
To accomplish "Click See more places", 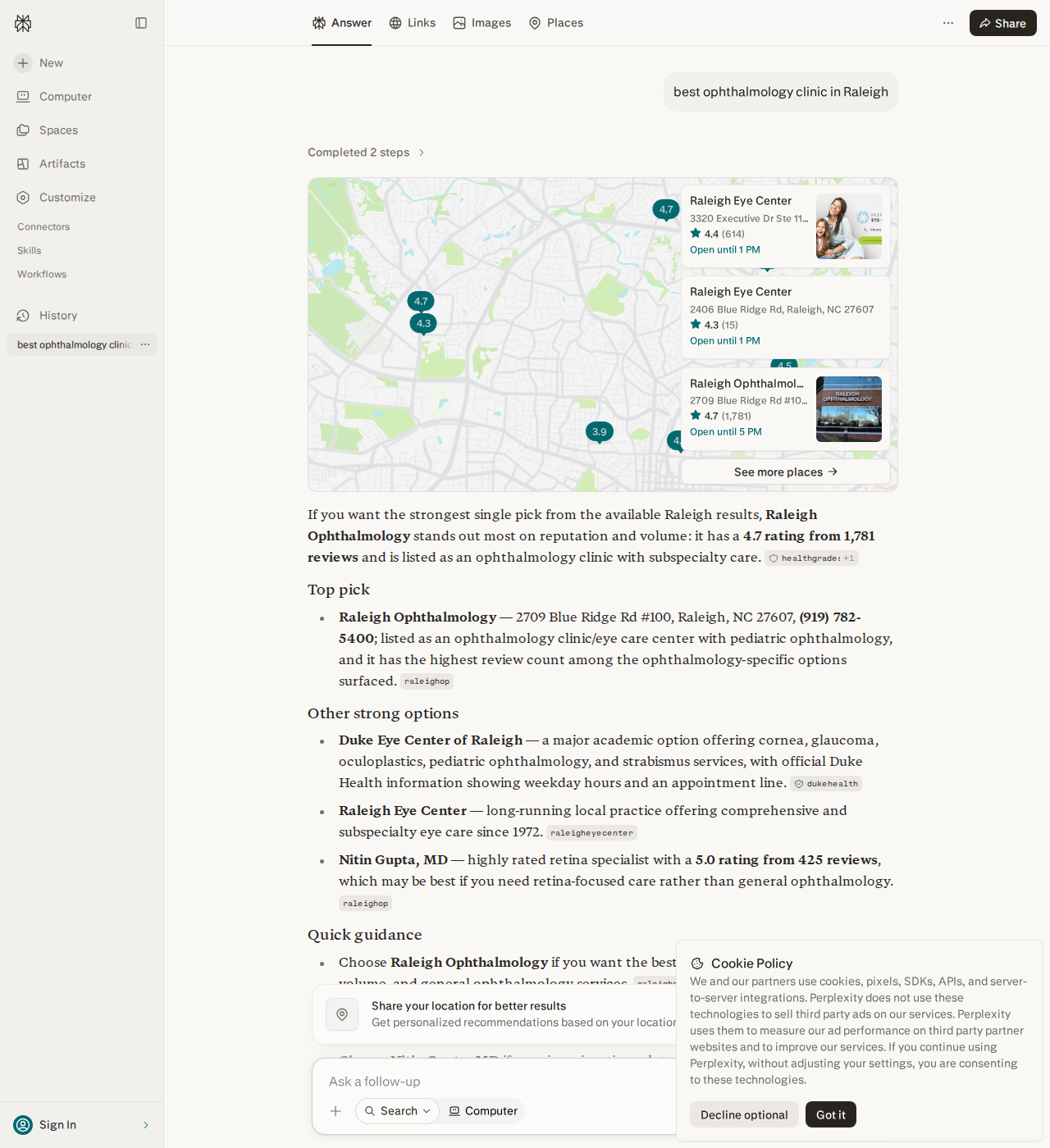I will tap(786, 471).
